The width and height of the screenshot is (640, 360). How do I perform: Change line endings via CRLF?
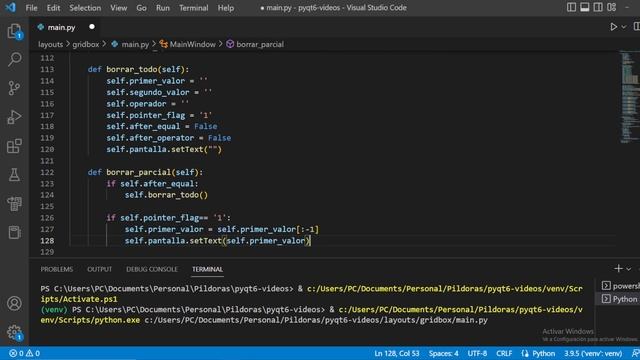tap(504, 353)
